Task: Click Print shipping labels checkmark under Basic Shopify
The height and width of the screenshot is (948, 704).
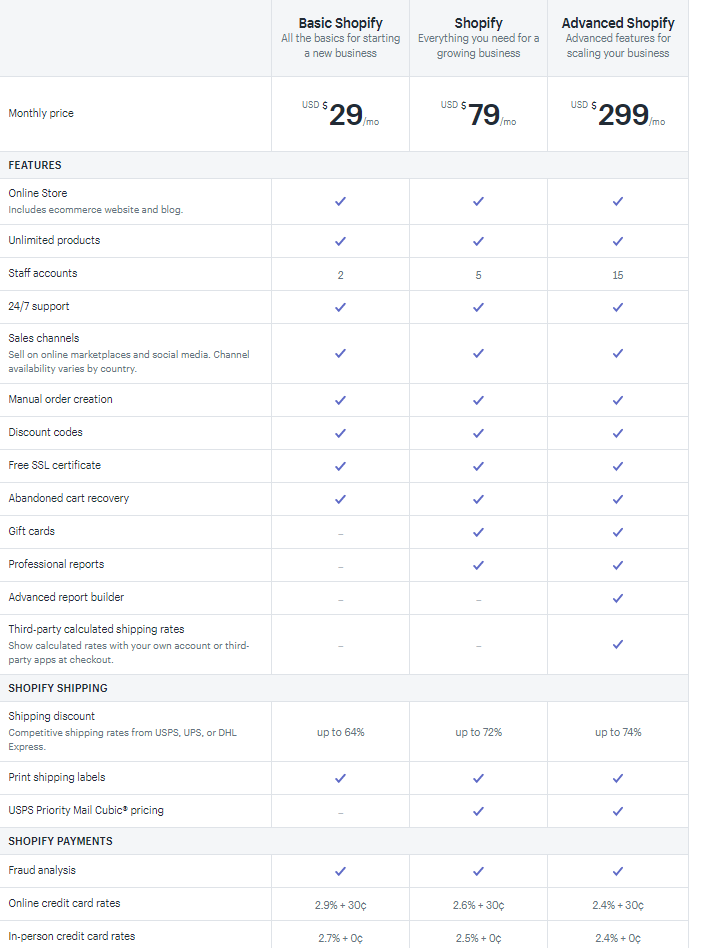Action: pyautogui.click(x=341, y=778)
